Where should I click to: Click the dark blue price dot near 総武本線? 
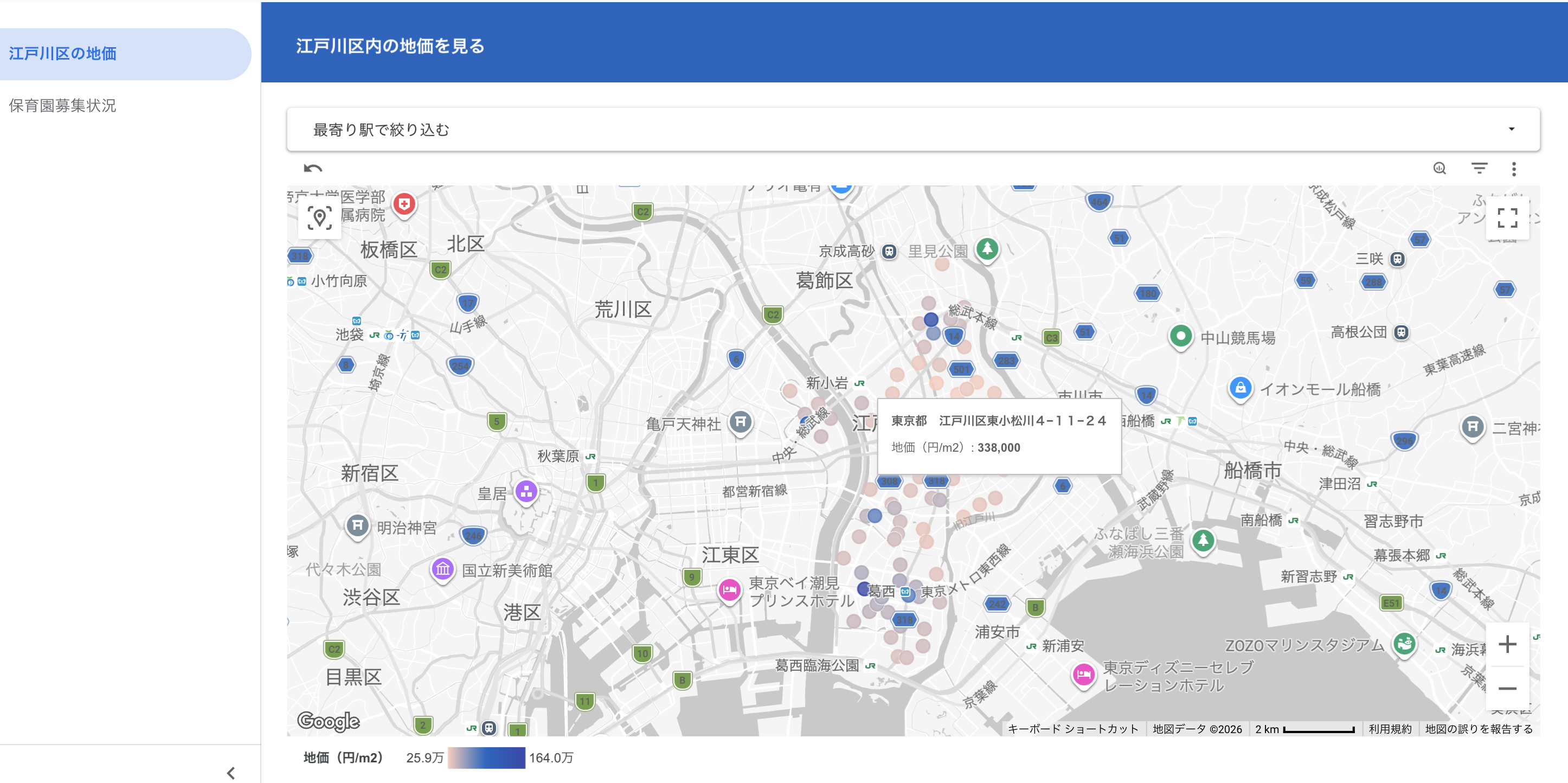(931, 319)
